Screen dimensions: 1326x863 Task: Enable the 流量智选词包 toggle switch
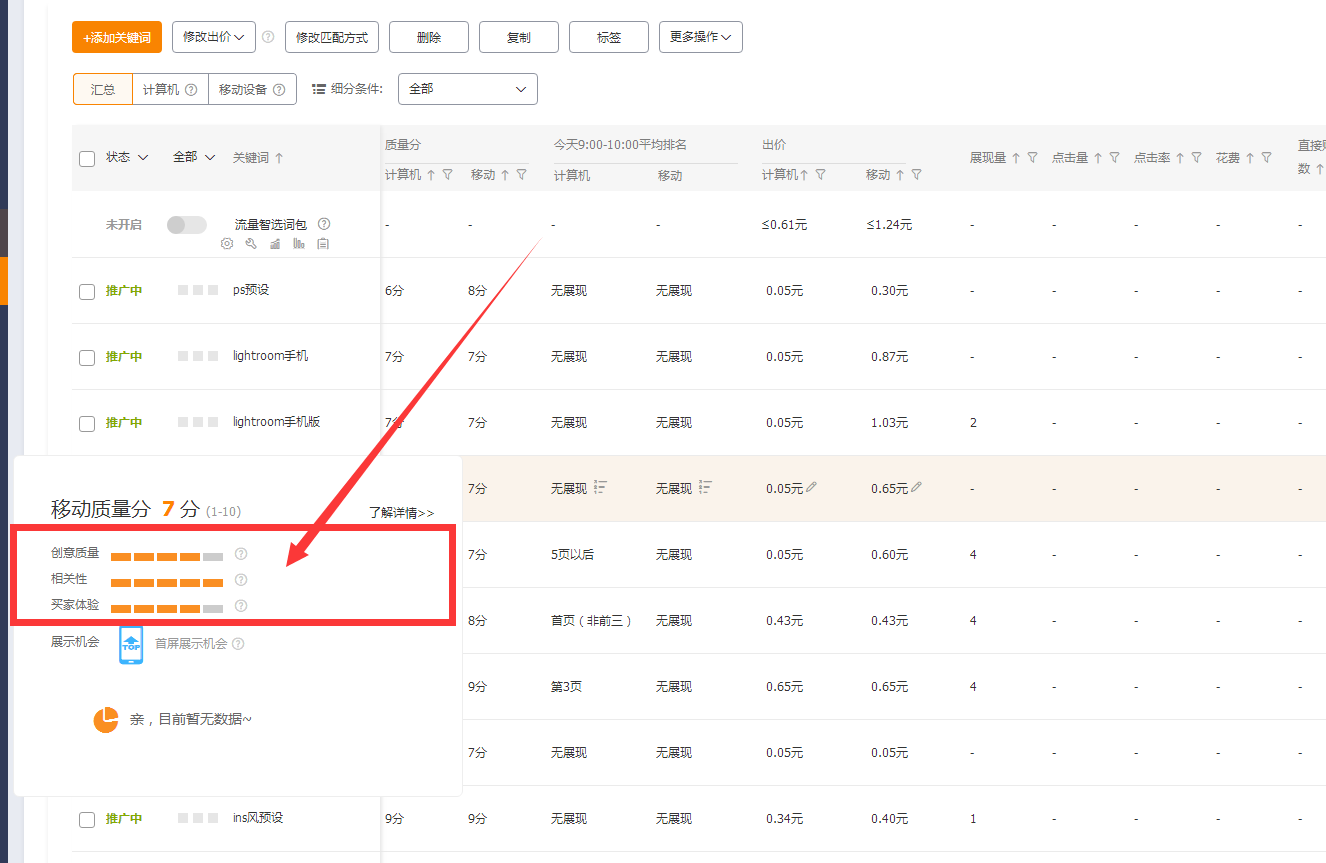186,225
